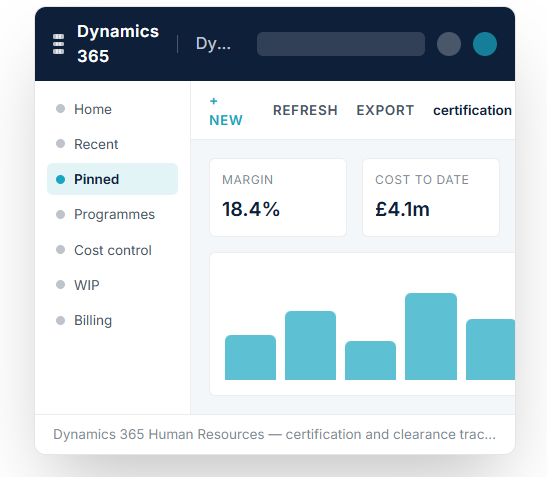Select the second bar in the chart
This screenshot has height=477, width=547.
[x=310, y=345]
